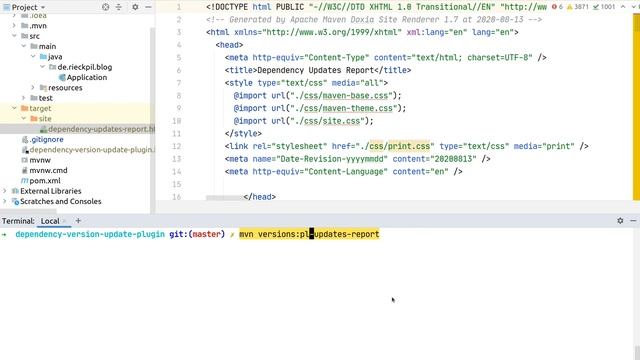Select the mvnw.cmd file

(48, 170)
